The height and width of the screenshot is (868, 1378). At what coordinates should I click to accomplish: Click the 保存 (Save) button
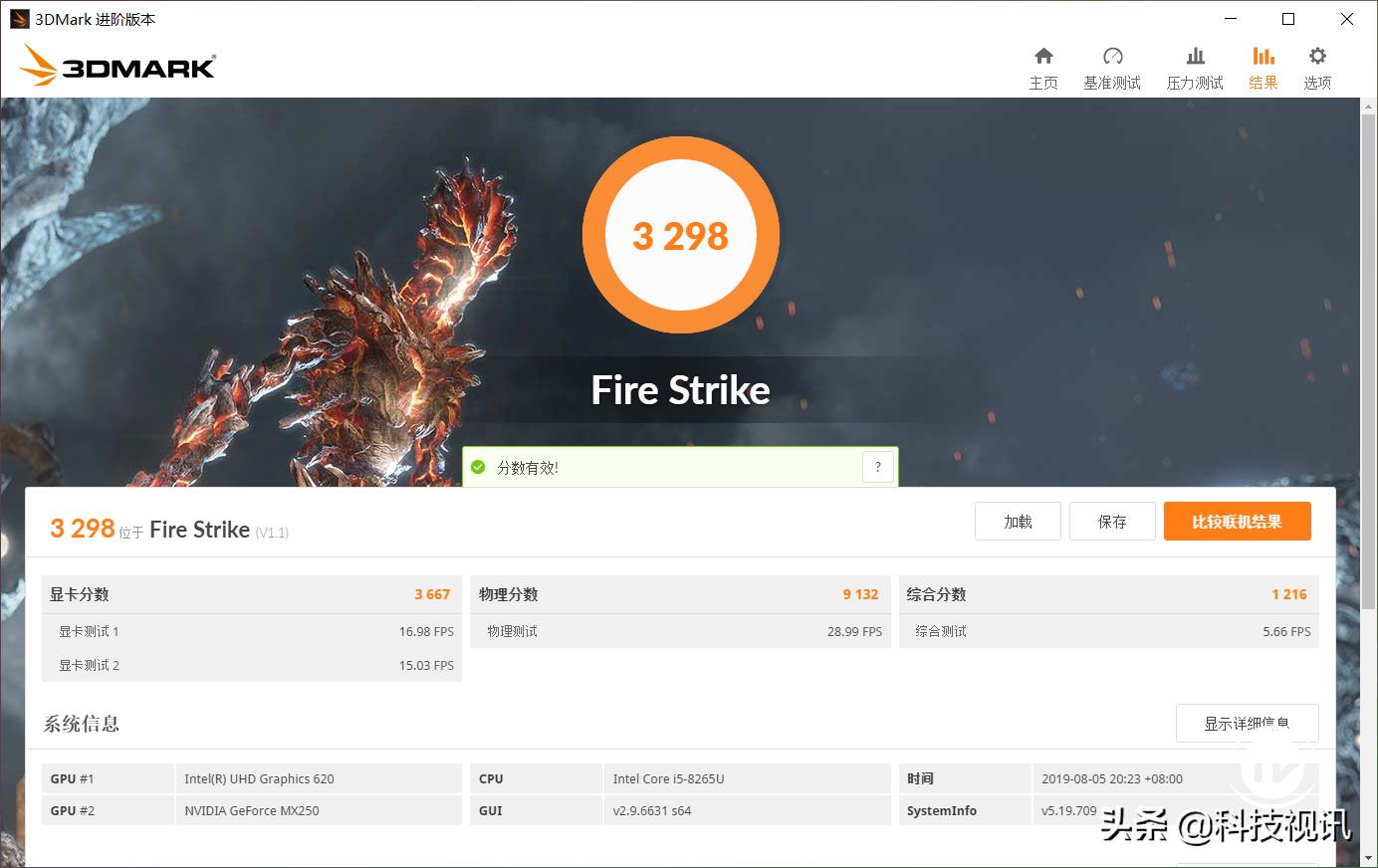point(1112,521)
